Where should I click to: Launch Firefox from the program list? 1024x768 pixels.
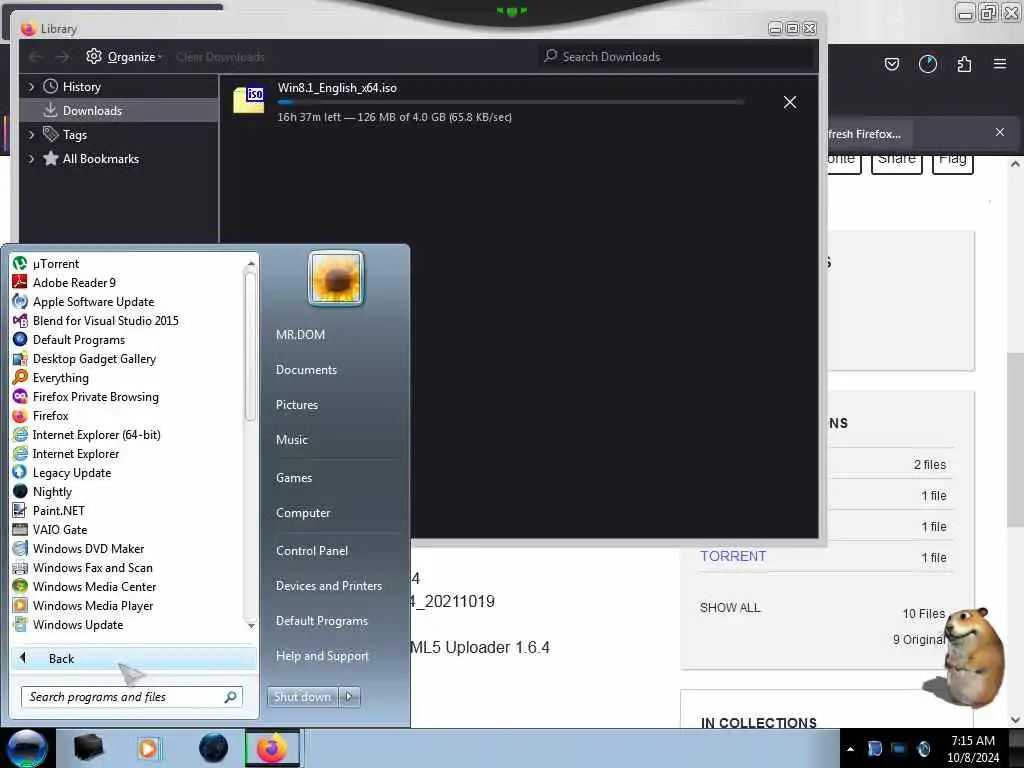50,415
